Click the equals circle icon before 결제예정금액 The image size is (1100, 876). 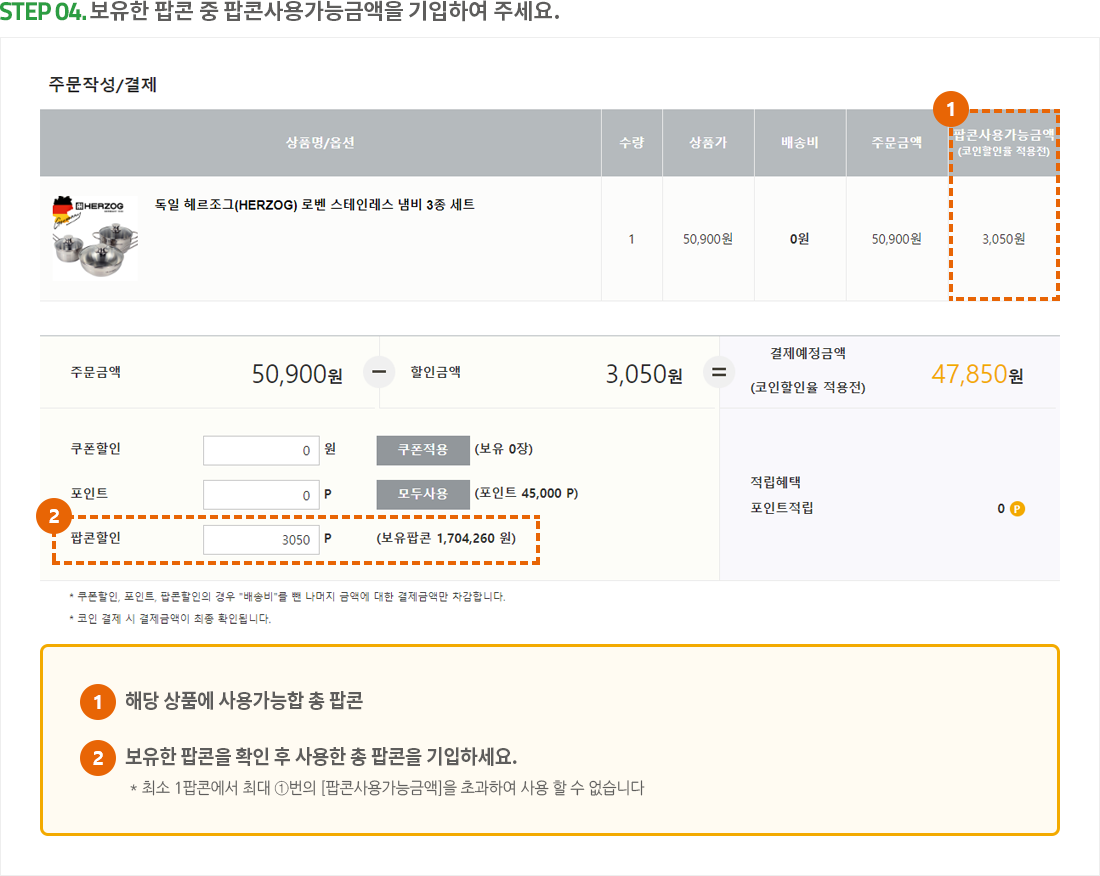[718, 373]
